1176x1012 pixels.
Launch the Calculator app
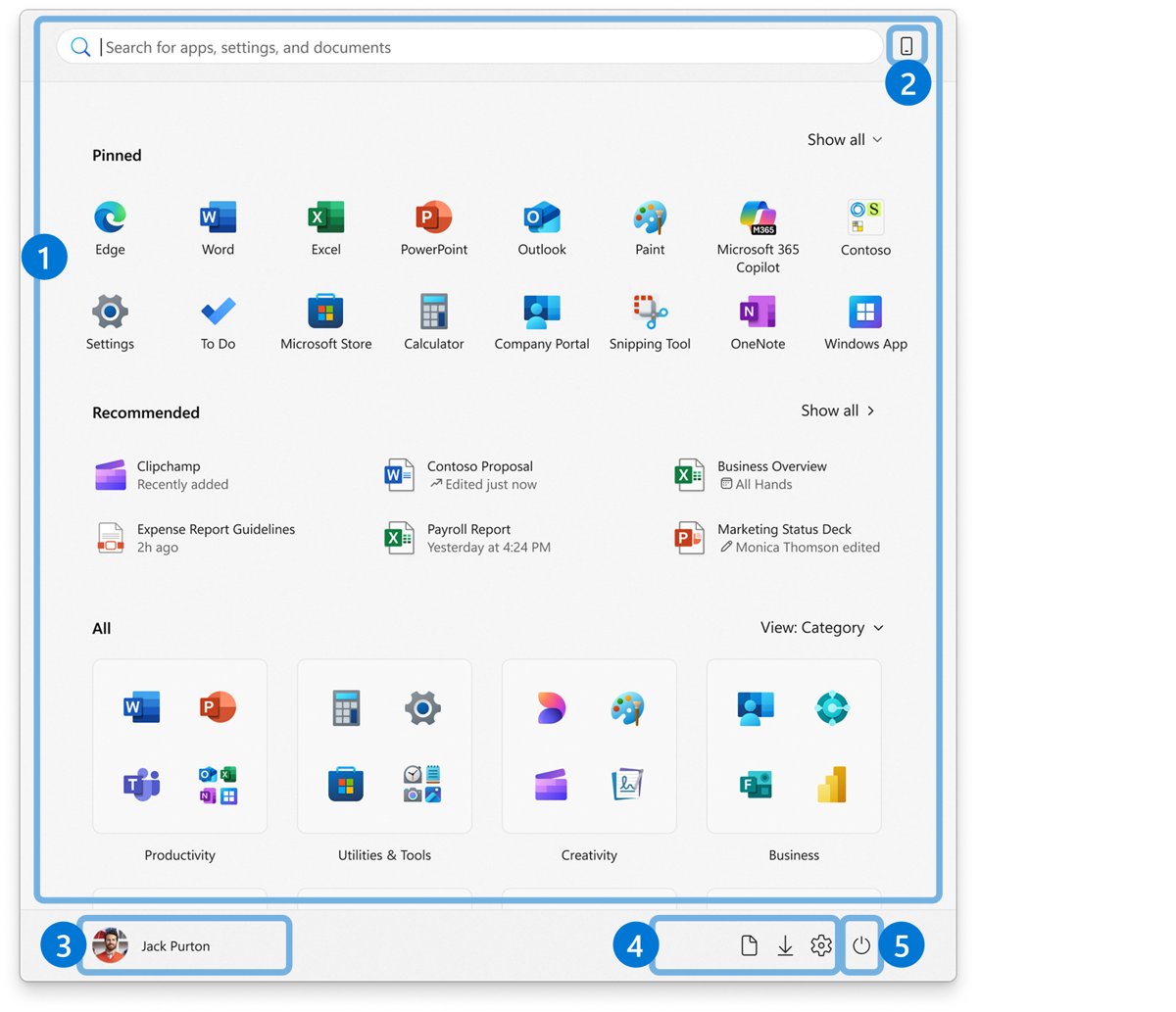pyautogui.click(x=434, y=322)
